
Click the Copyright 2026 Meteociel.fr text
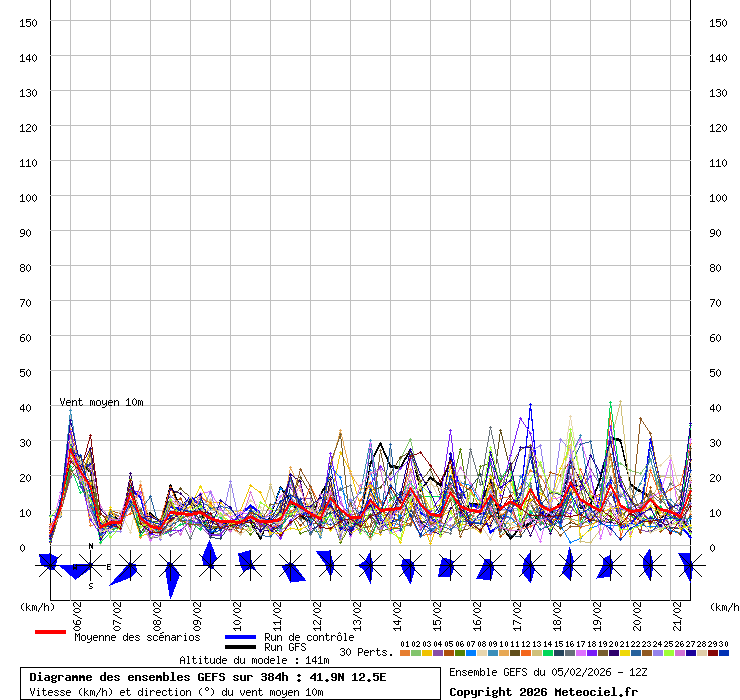[x=543, y=691]
